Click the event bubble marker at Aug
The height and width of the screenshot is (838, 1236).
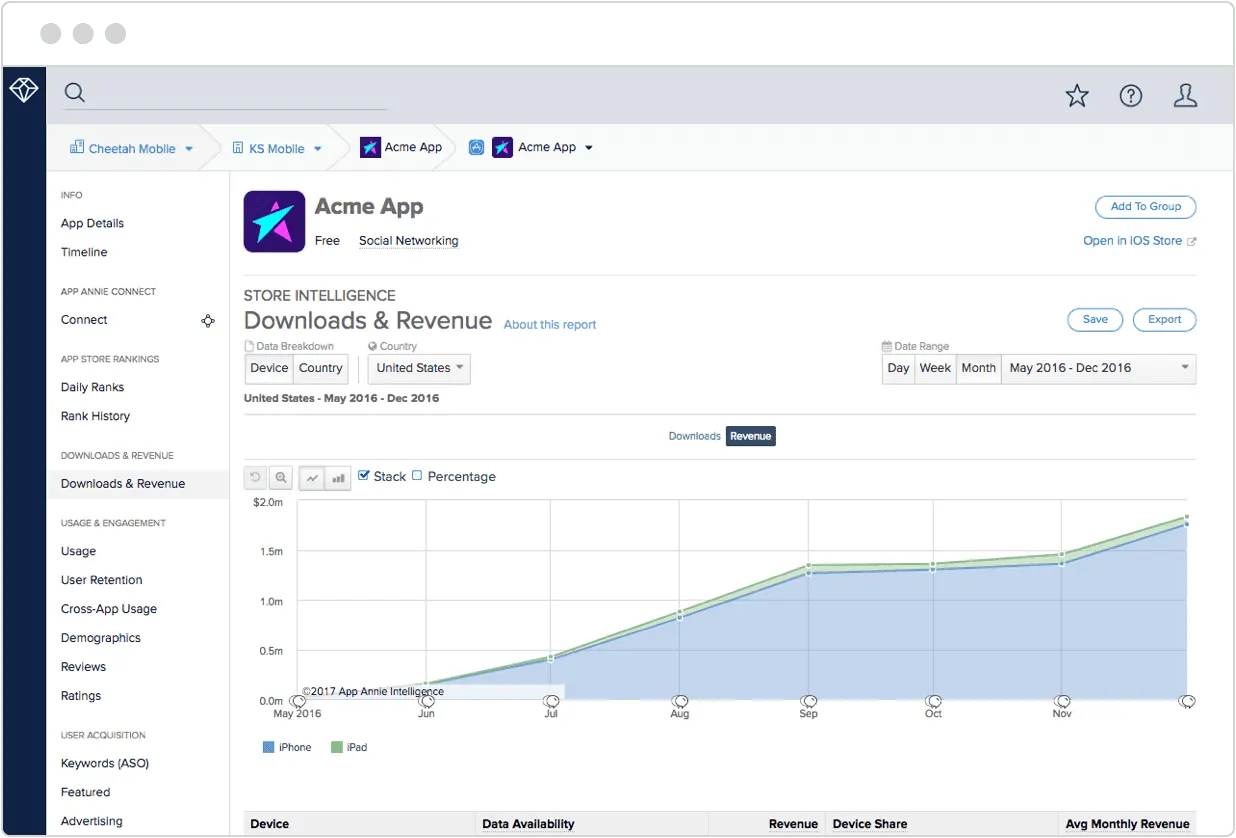point(680,701)
